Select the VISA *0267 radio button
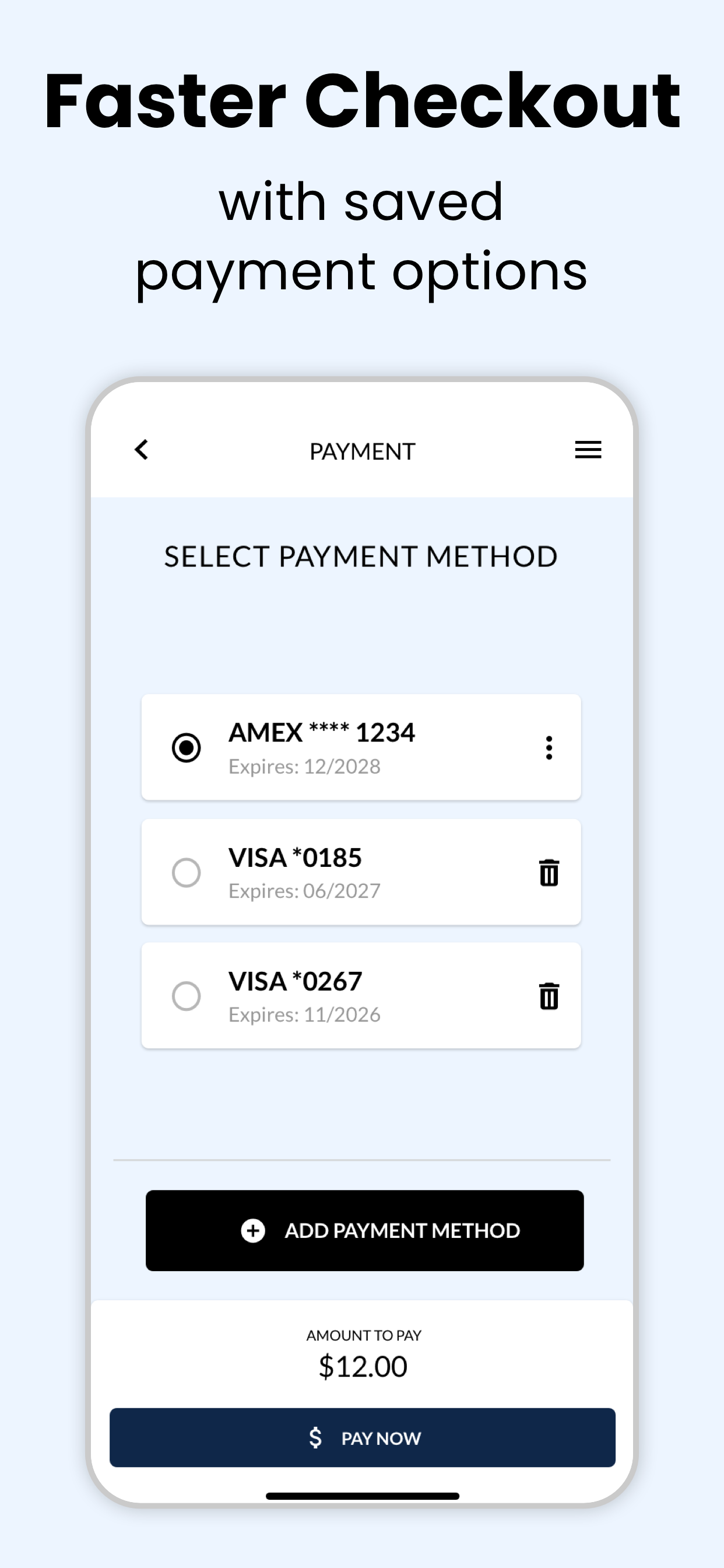The image size is (724, 1568). [186, 996]
